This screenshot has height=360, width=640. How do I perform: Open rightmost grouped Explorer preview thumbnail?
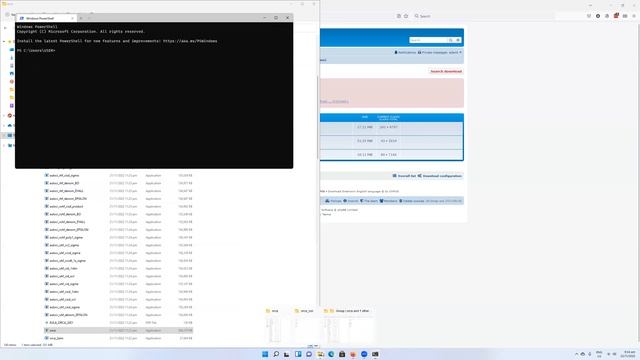pos(348,325)
